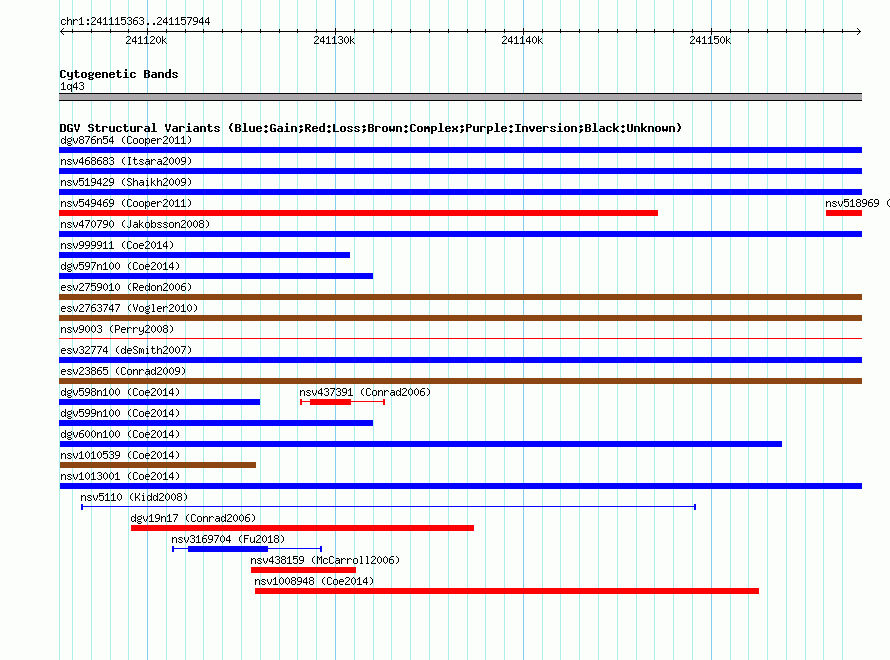This screenshot has height=660, width=890.
Task: Select the nsv468683 (Itsara2009) label
Action: point(126,161)
